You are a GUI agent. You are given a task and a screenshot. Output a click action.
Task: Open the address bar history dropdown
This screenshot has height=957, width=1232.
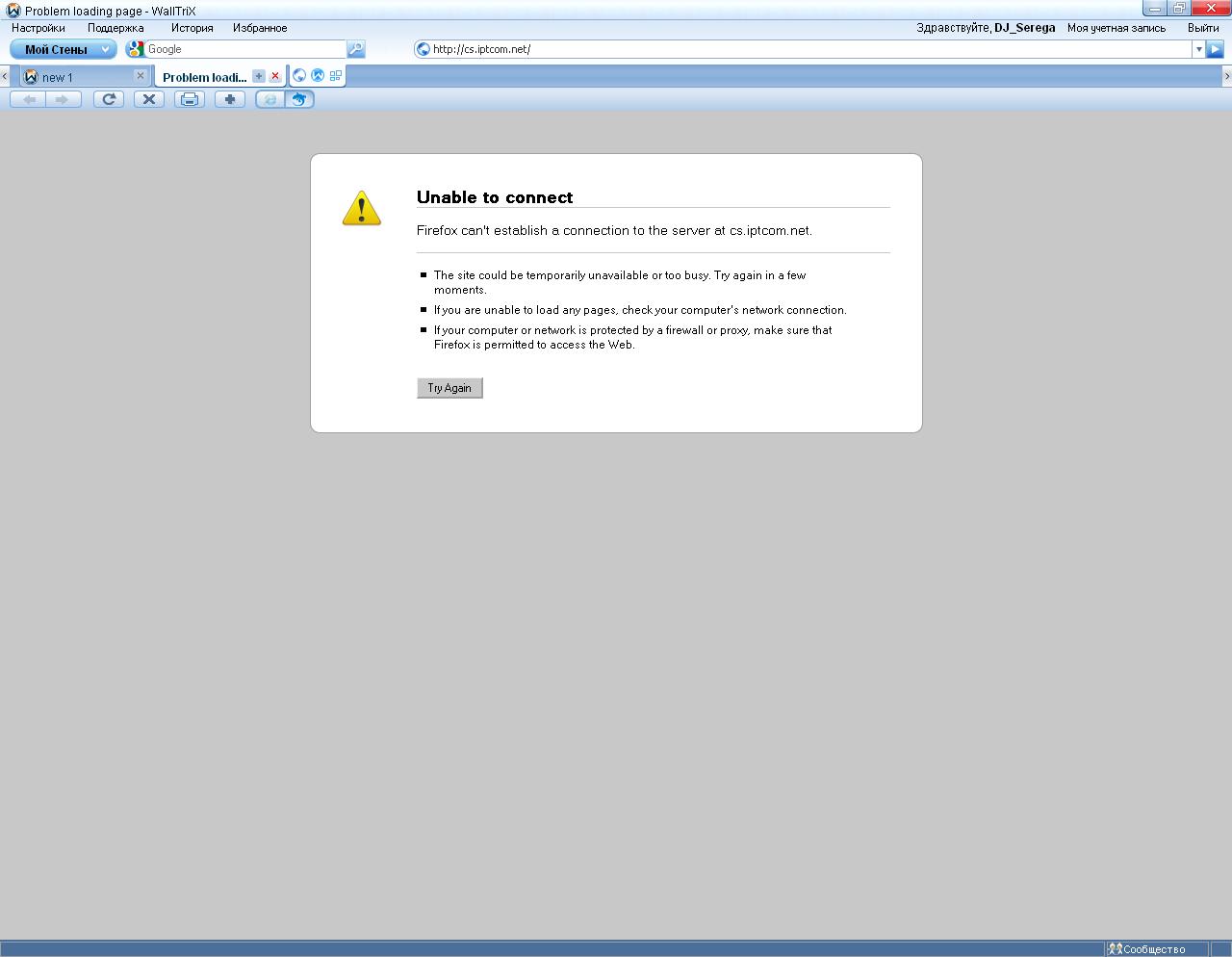(1199, 49)
